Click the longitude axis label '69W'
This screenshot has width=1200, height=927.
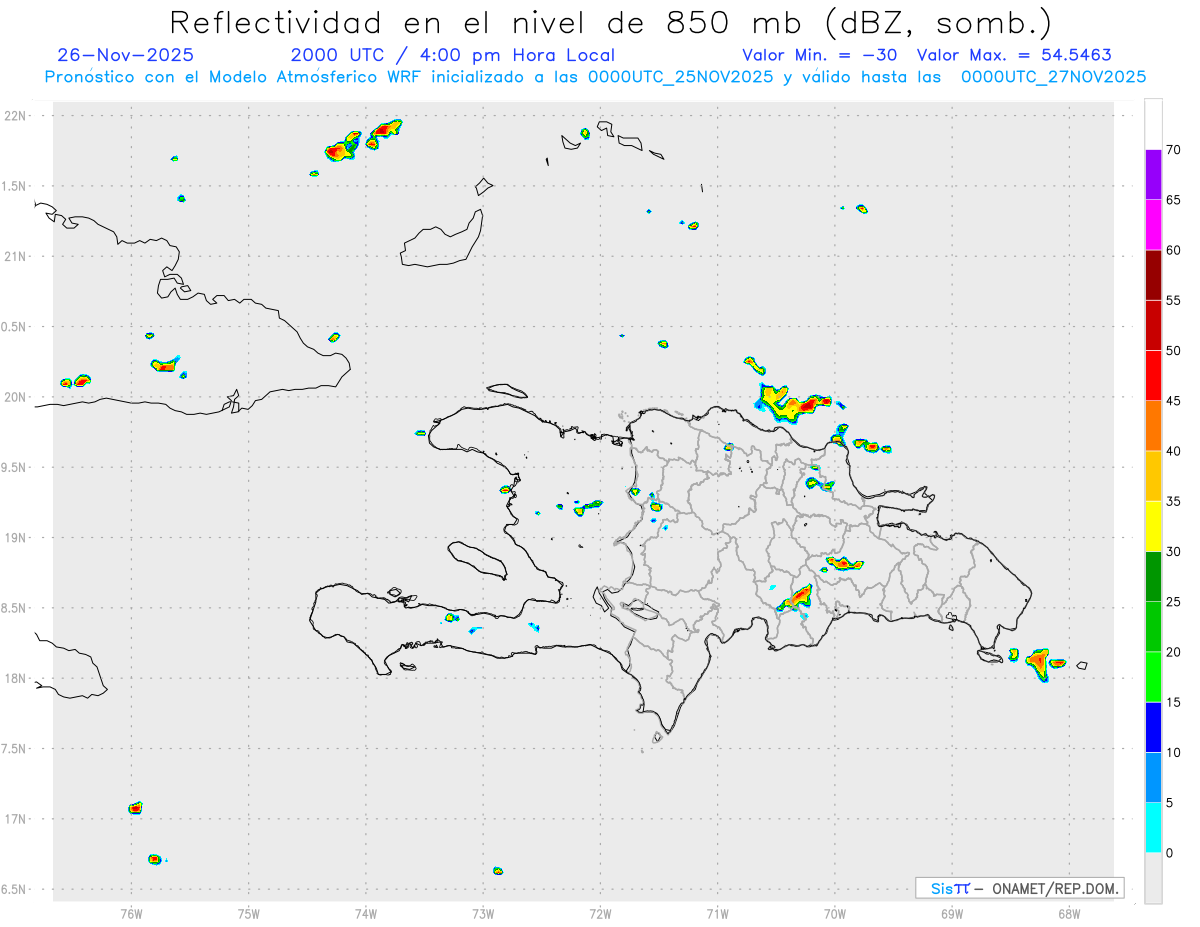(952, 914)
